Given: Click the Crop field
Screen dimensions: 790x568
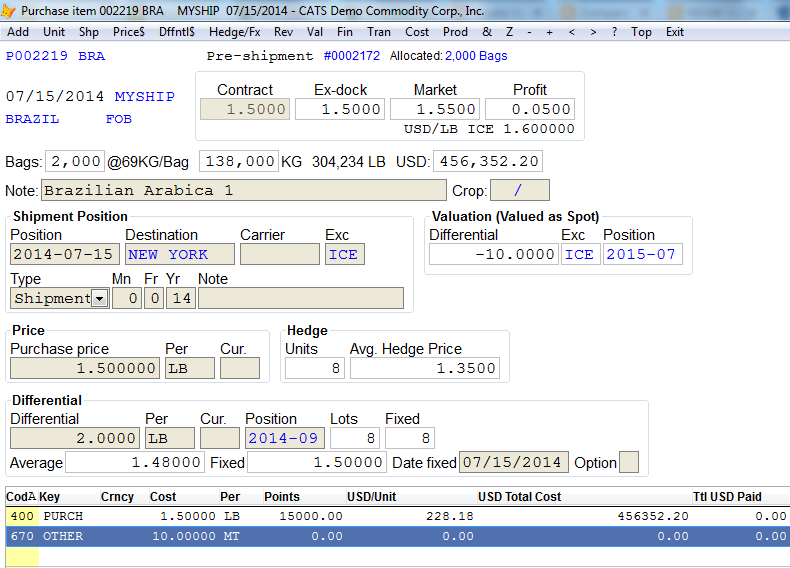Looking at the screenshot, I should pos(520,191).
